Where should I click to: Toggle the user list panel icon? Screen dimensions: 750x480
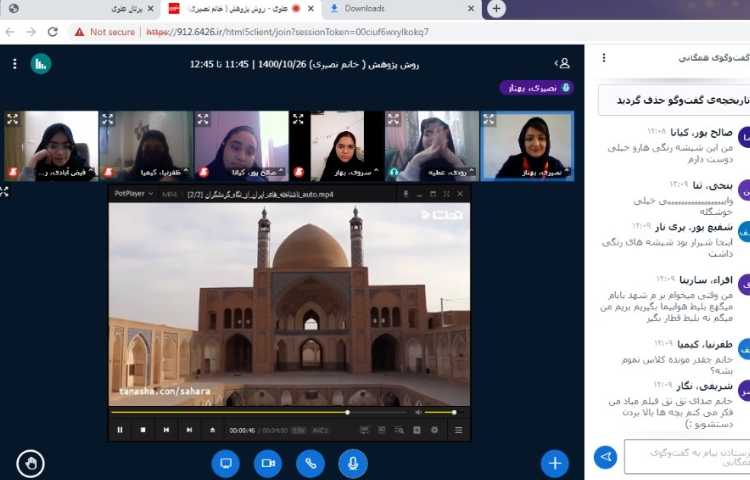[562, 63]
